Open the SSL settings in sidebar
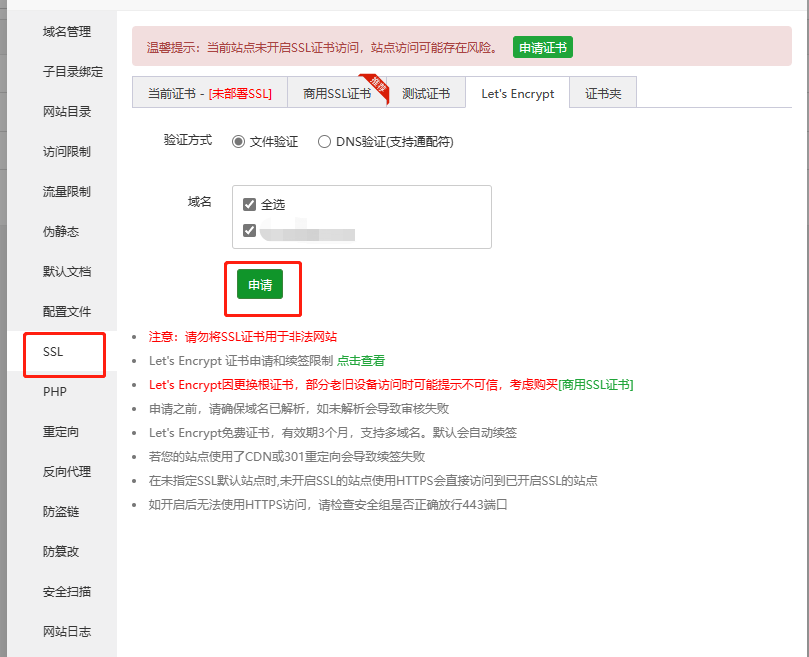The image size is (809, 657). coord(53,352)
